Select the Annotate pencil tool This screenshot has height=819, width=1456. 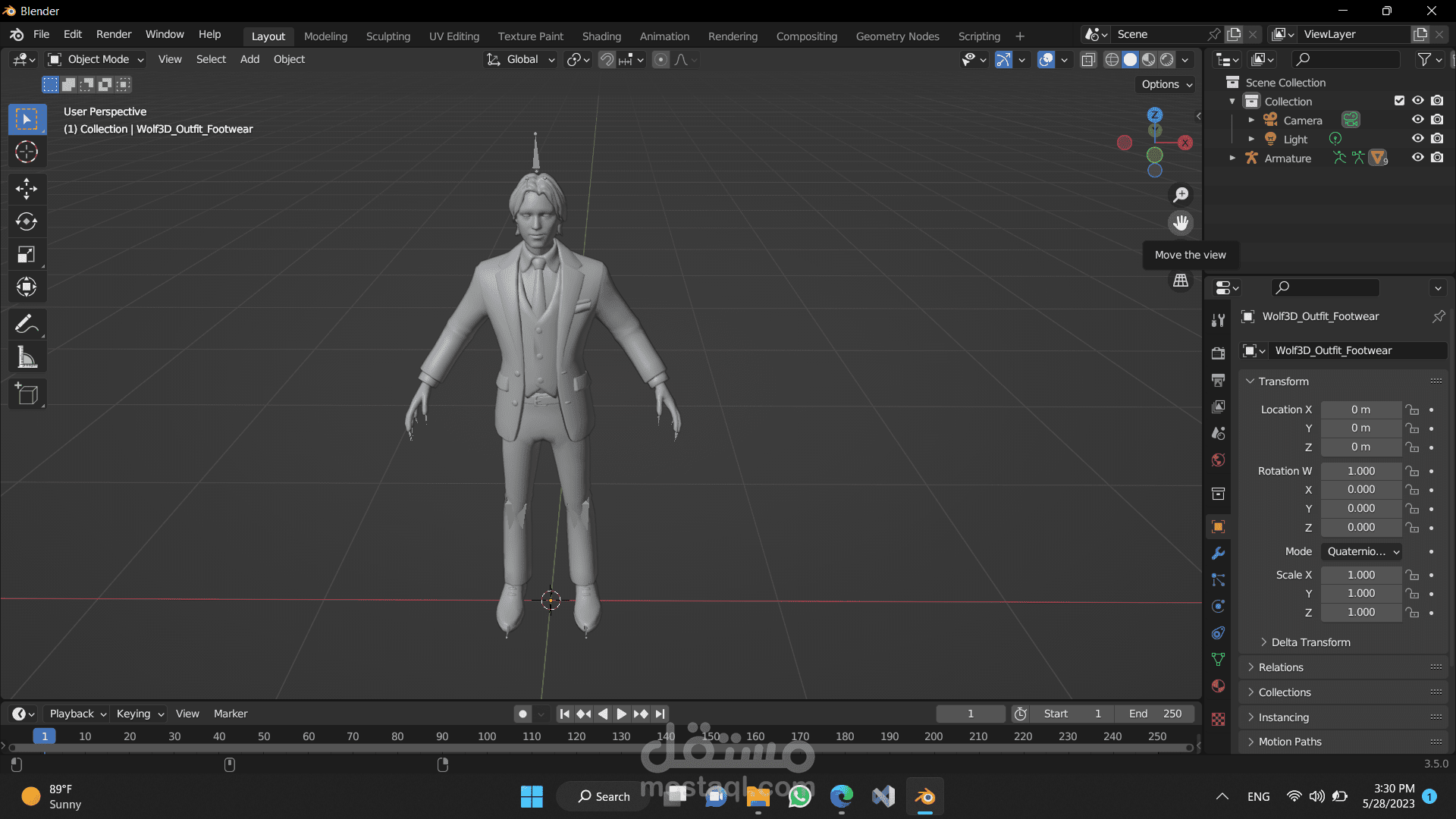tap(27, 325)
